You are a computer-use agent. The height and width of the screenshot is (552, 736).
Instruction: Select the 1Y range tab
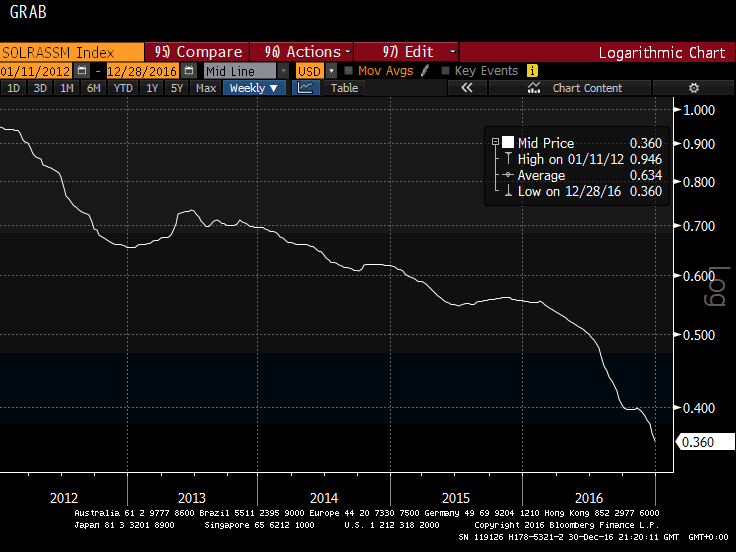point(152,88)
